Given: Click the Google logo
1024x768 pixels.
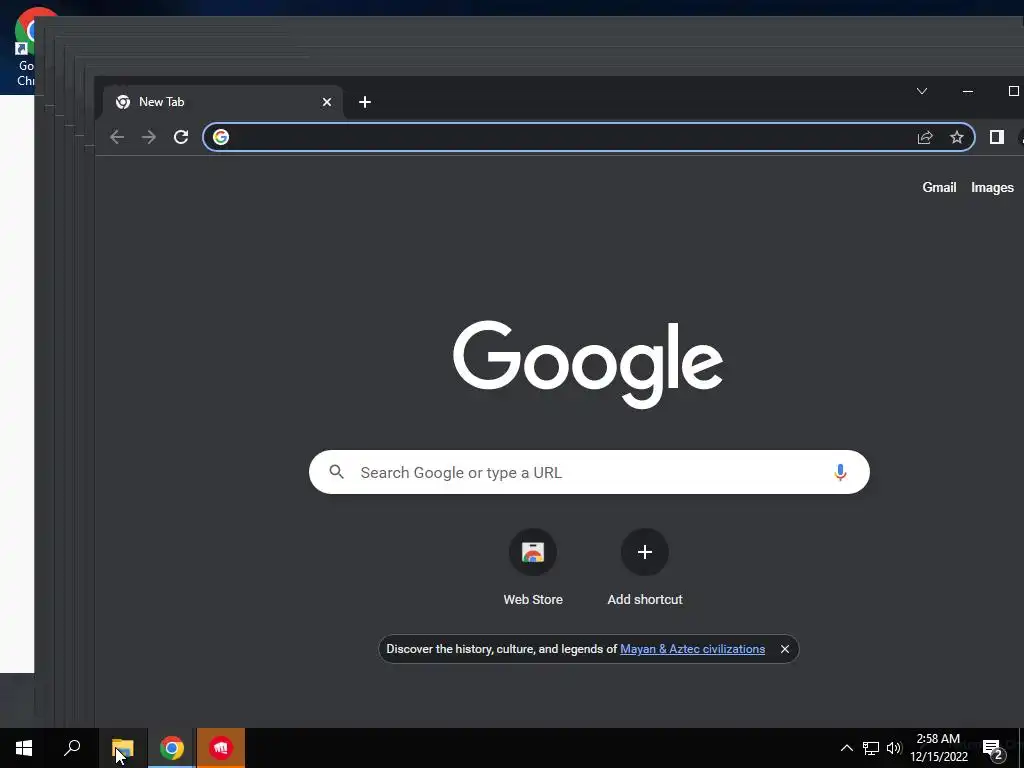Looking at the screenshot, I should coord(588,364).
